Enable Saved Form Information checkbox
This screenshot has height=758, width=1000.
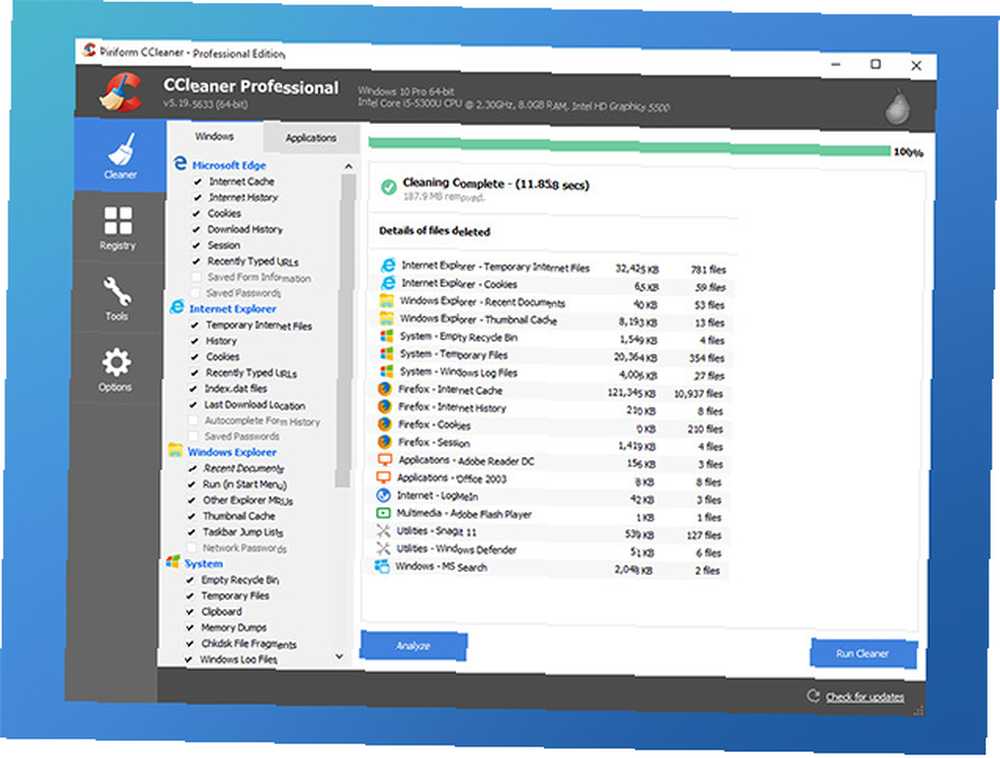point(196,277)
